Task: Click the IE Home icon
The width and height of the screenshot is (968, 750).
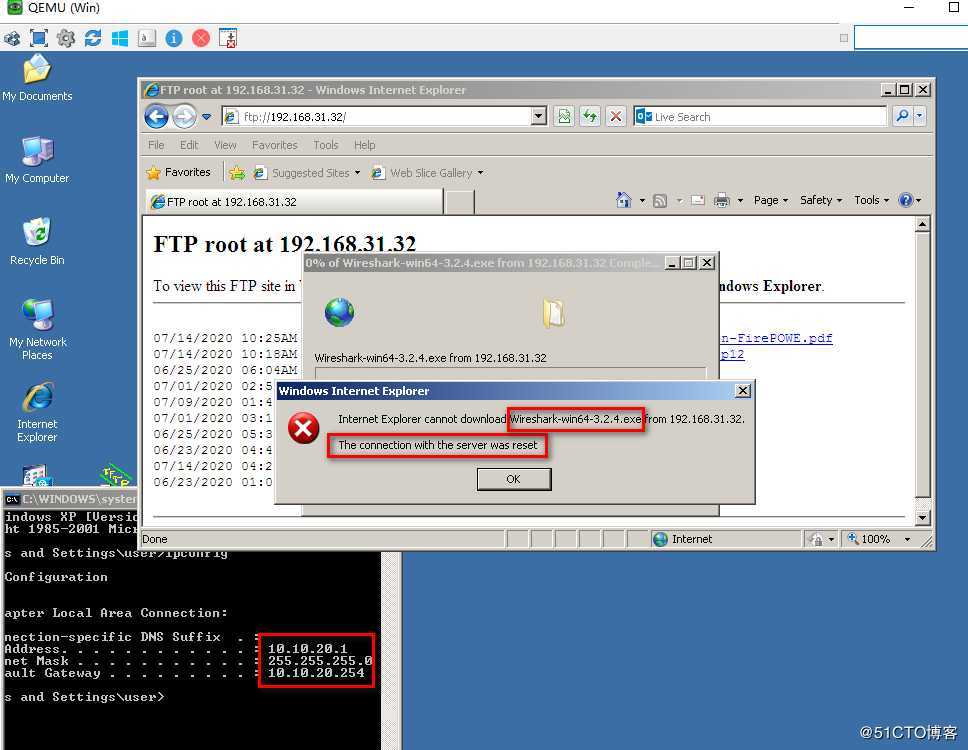Action: [x=624, y=200]
